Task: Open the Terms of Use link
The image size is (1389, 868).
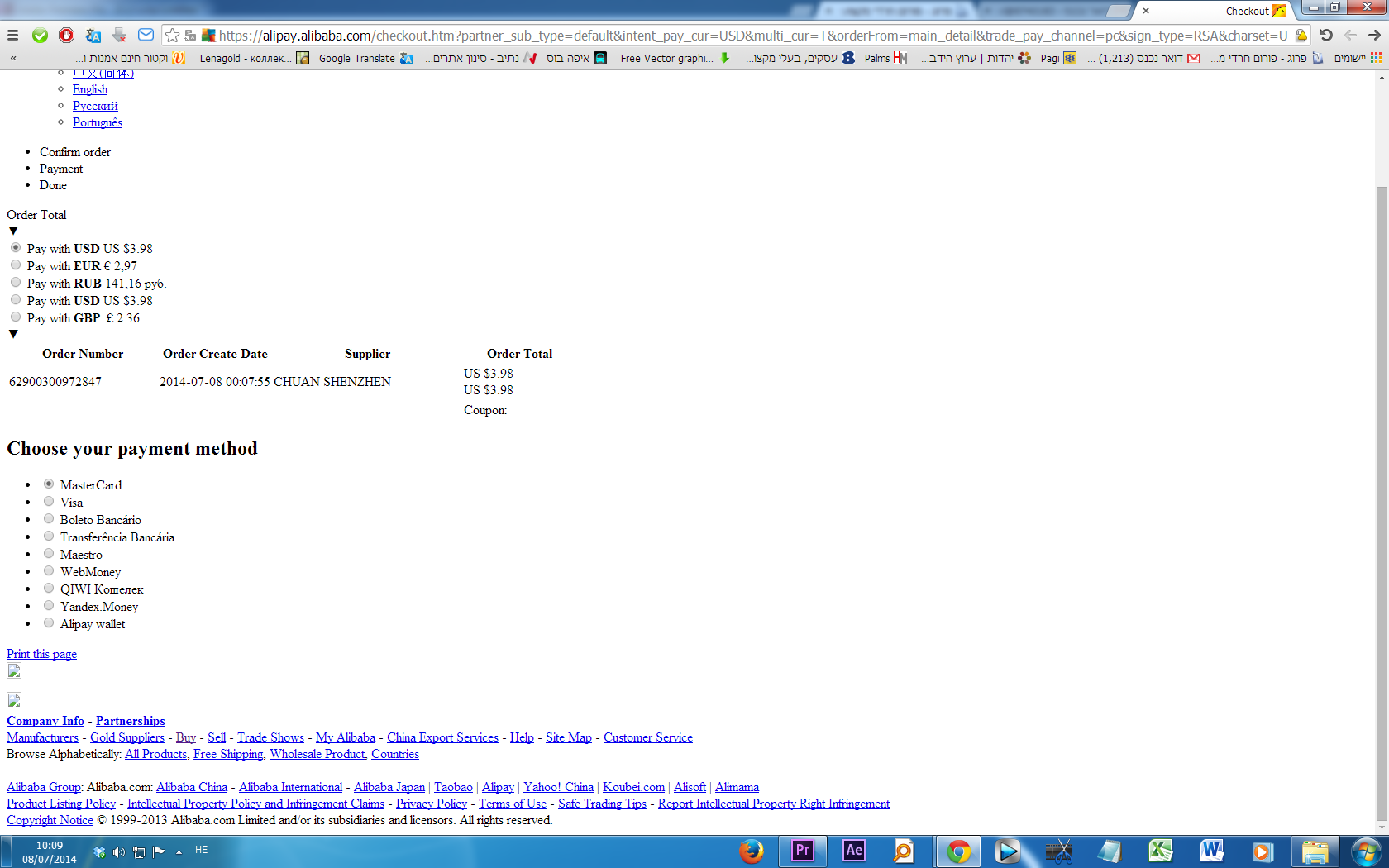Action: 513,804
